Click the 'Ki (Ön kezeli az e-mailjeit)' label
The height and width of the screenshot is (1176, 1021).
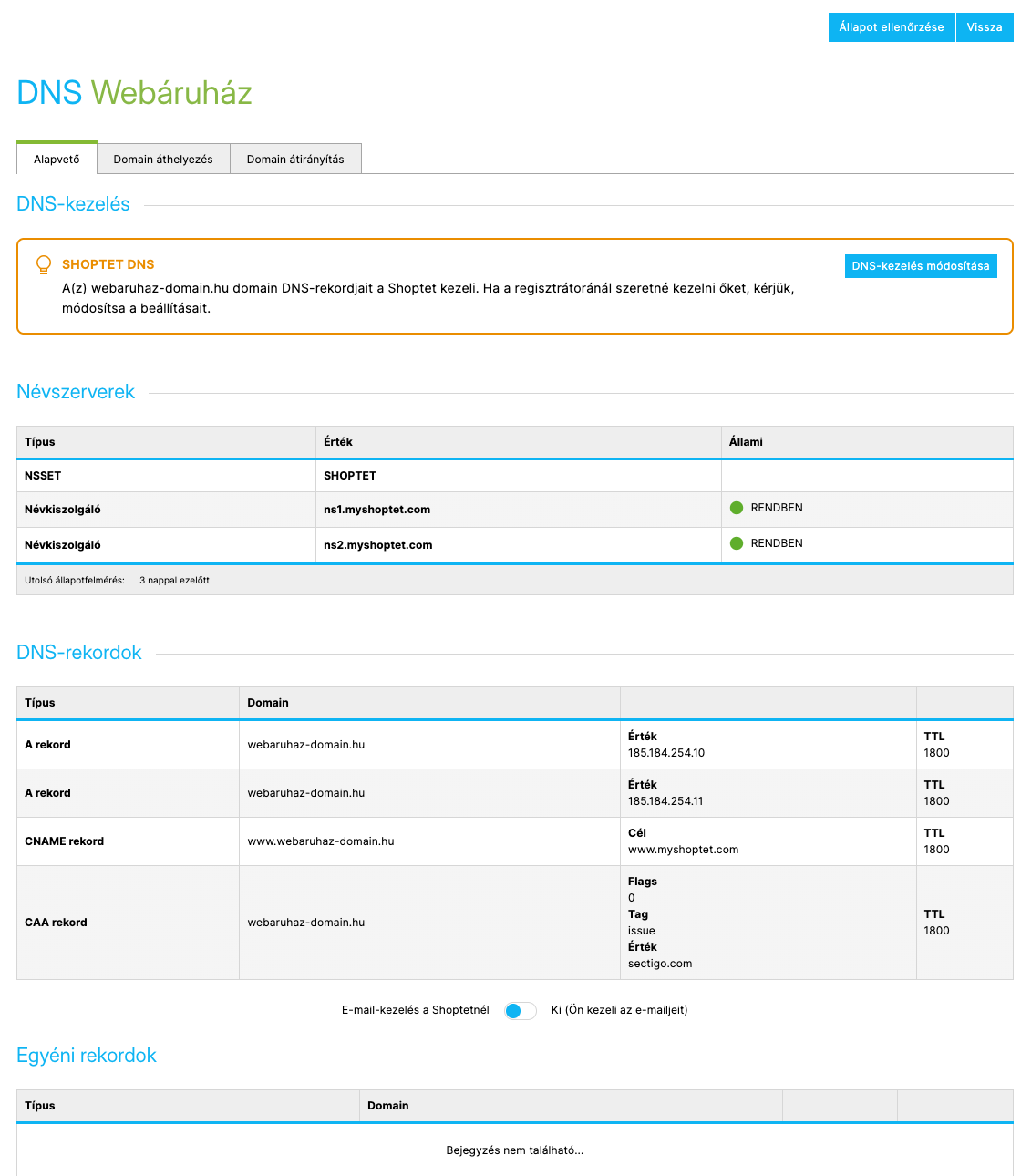point(620,1010)
